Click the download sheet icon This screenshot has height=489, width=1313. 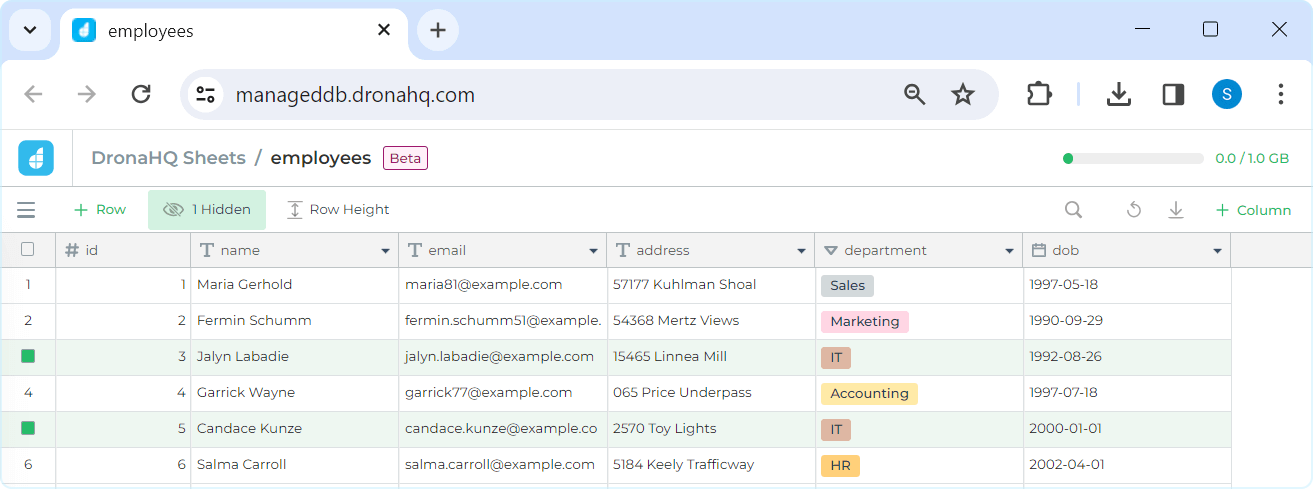coord(1176,210)
